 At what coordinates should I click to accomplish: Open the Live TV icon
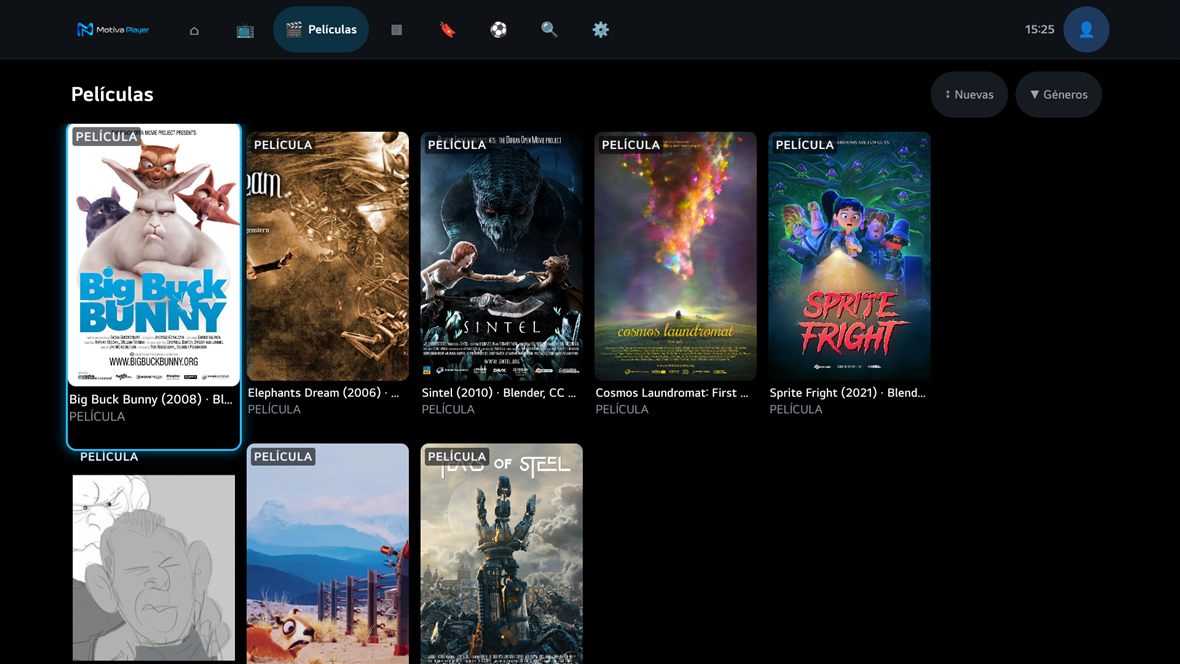point(245,30)
